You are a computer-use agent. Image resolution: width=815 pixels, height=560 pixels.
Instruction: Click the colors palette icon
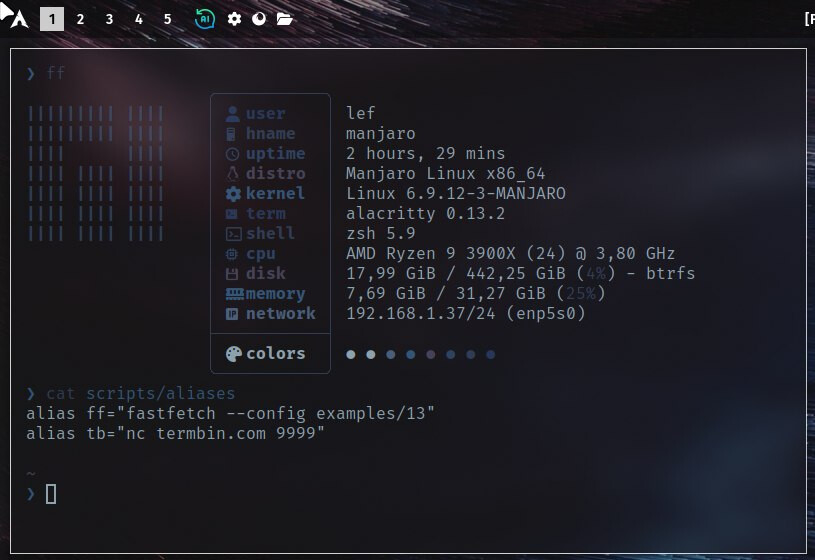(x=233, y=354)
